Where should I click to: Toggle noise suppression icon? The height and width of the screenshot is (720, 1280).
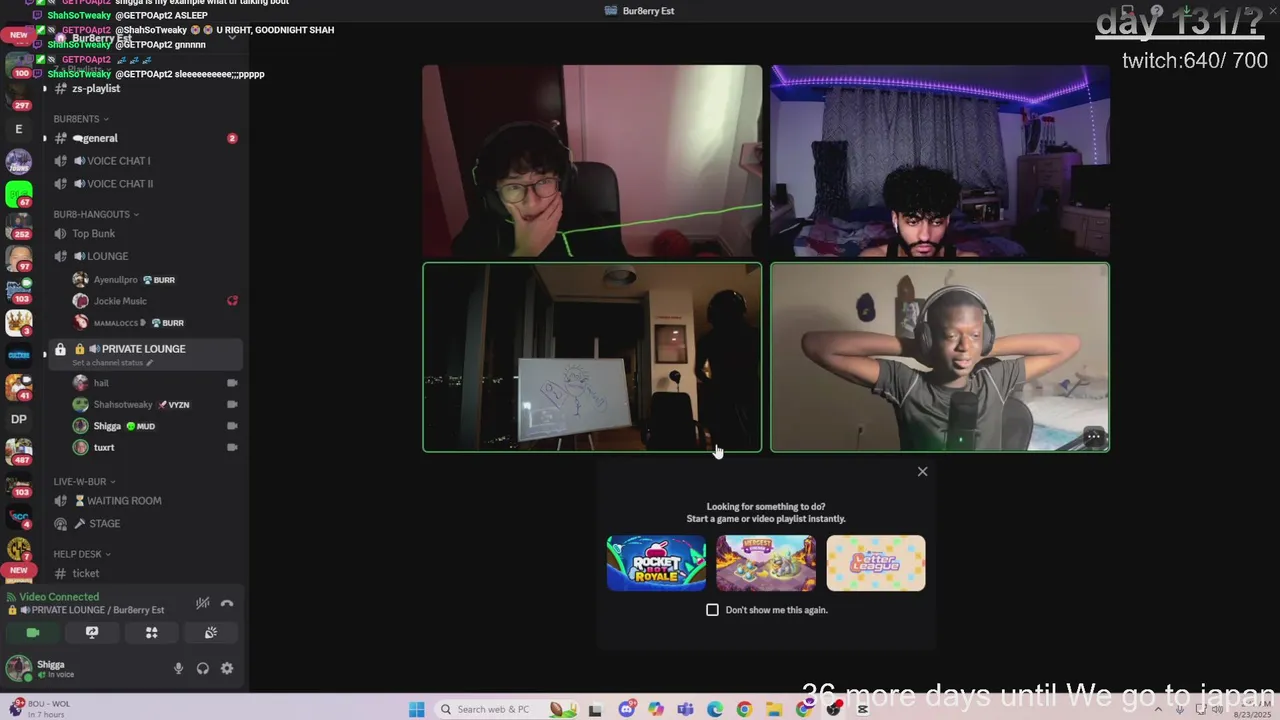tap(202, 603)
